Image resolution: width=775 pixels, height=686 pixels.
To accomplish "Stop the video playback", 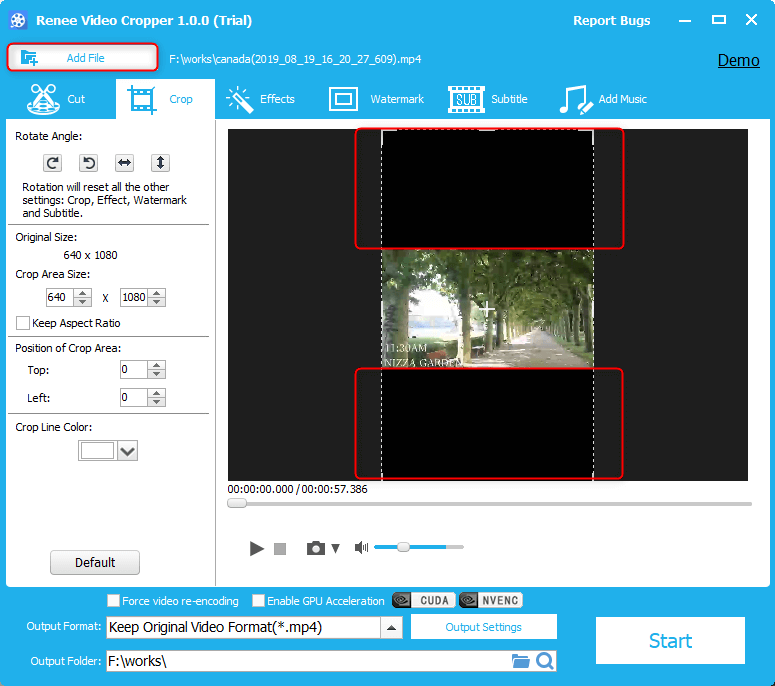I will [x=280, y=549].
